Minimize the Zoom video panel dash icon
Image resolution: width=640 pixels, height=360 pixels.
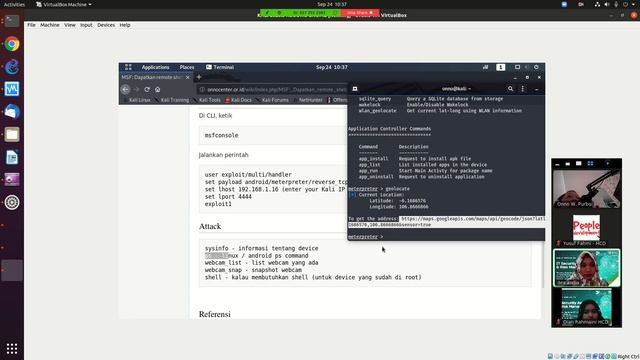(x=557, y=164)
